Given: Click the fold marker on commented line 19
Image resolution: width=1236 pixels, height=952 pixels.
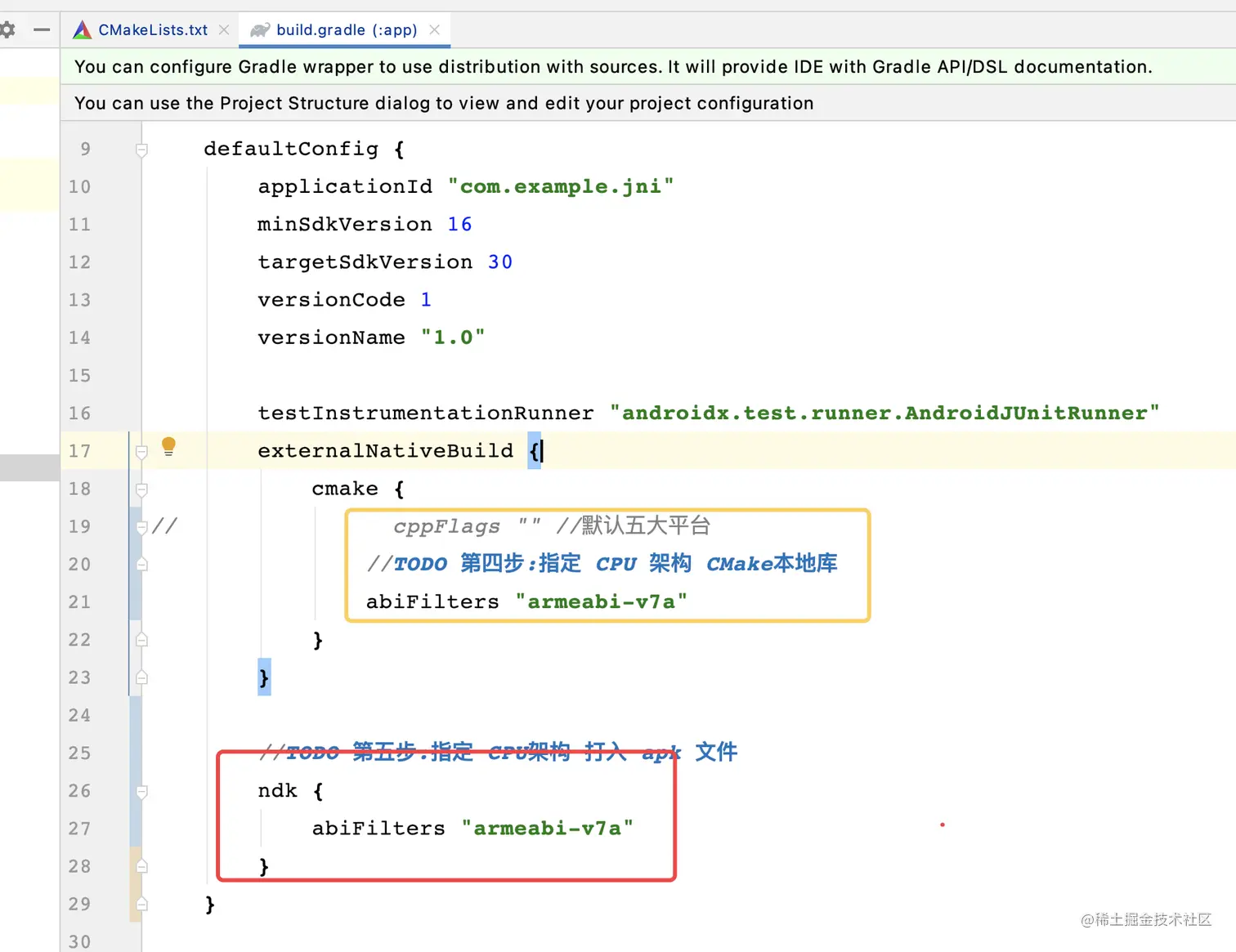Looking at the screenshot, I should click(141, 527).
